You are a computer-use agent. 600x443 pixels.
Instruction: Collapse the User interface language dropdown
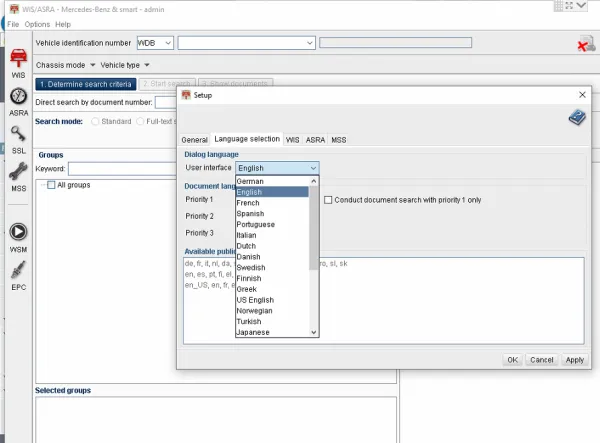(x=313, y=168)
